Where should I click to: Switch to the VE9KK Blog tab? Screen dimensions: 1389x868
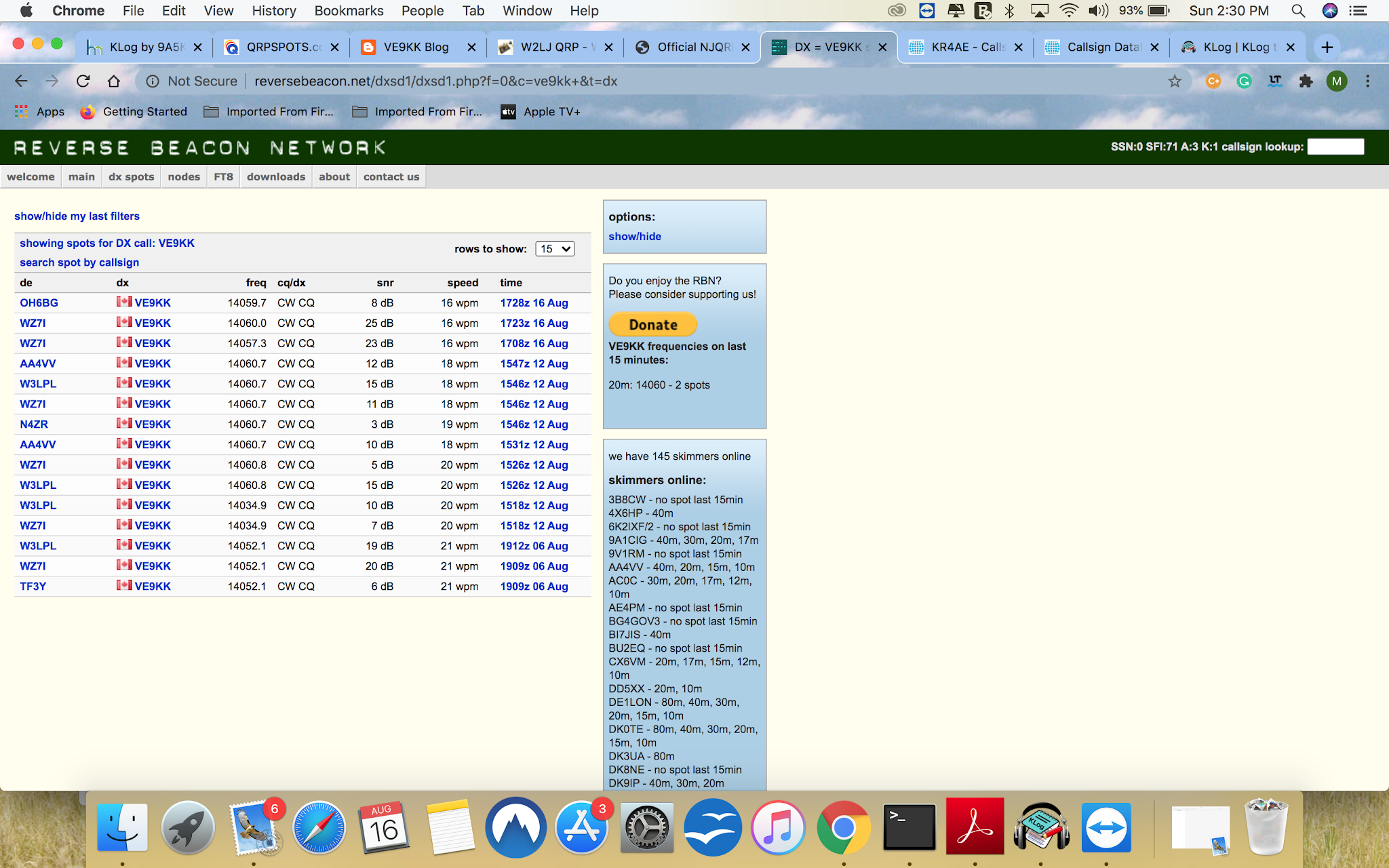416,47
